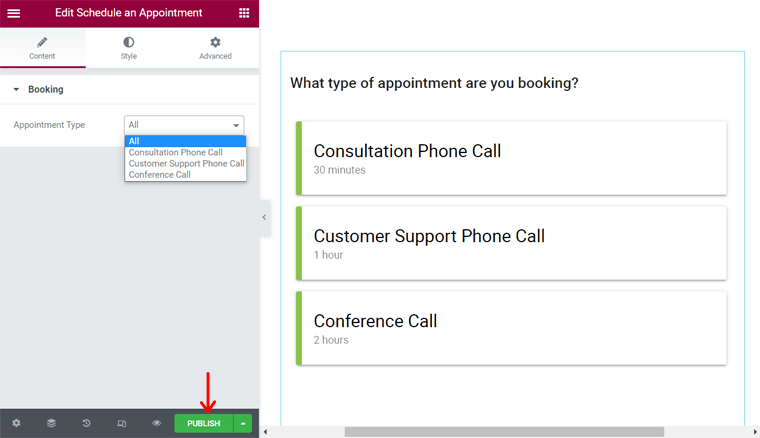Open the revision History icon
The width and height of the screenshot is (760, 438).
[x=86, y=423]
